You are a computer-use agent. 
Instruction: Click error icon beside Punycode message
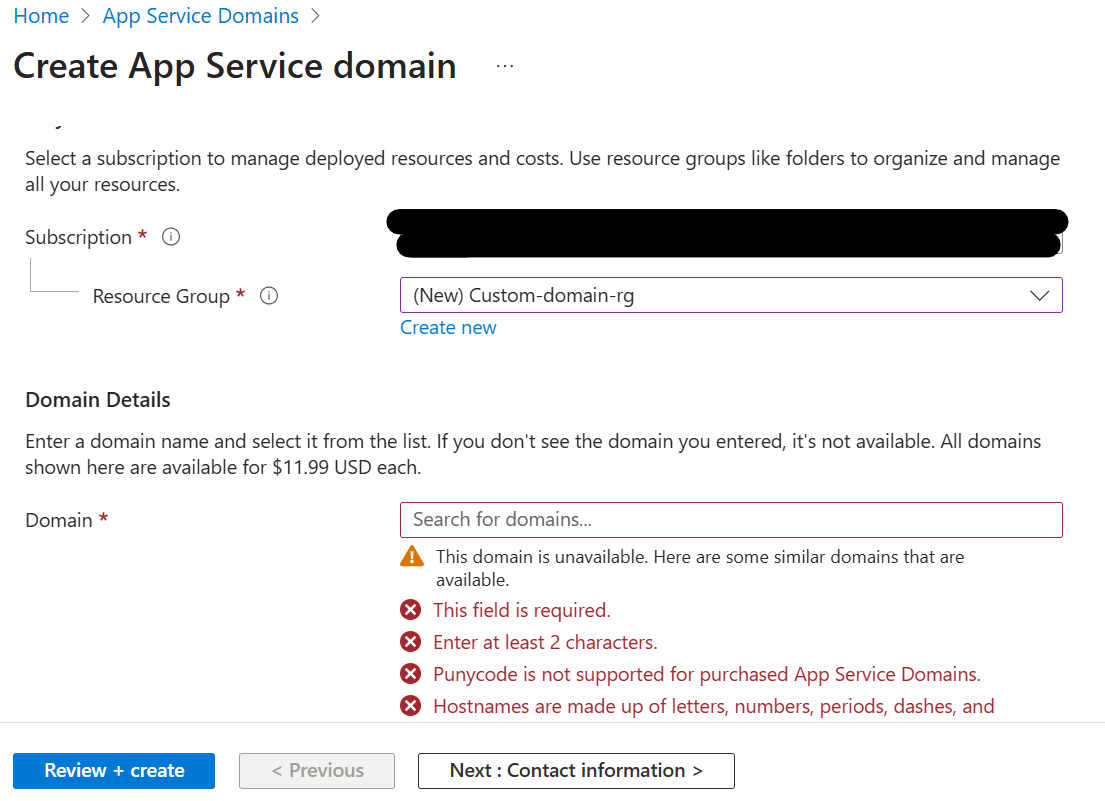410,674
